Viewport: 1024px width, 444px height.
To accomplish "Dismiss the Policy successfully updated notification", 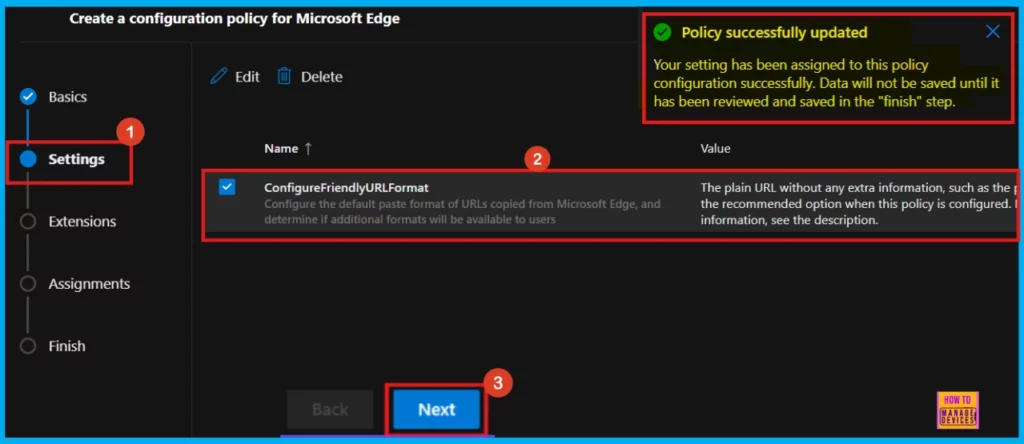I will point(993,31).
